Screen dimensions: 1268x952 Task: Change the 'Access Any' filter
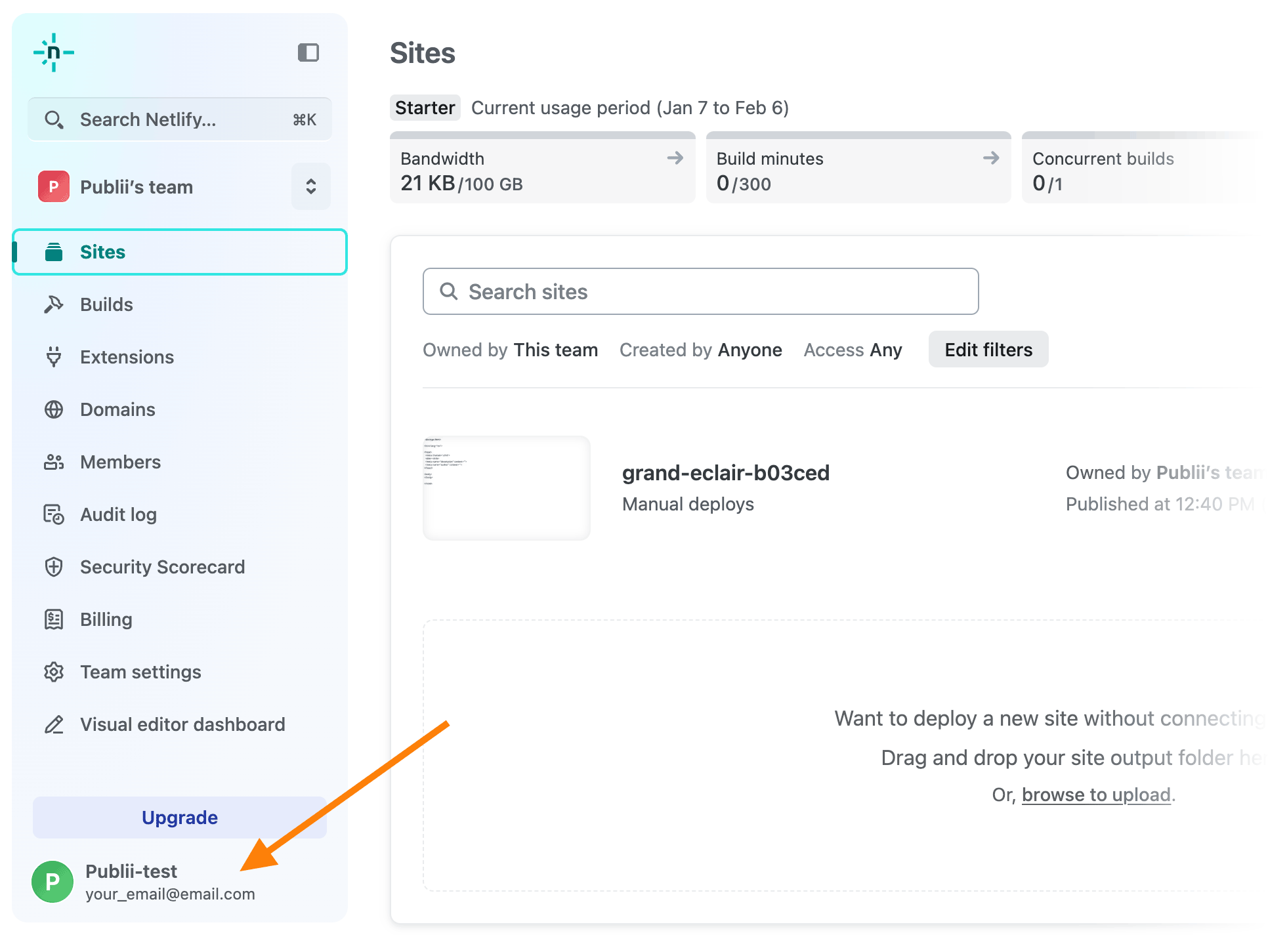[x=853, y=350]
